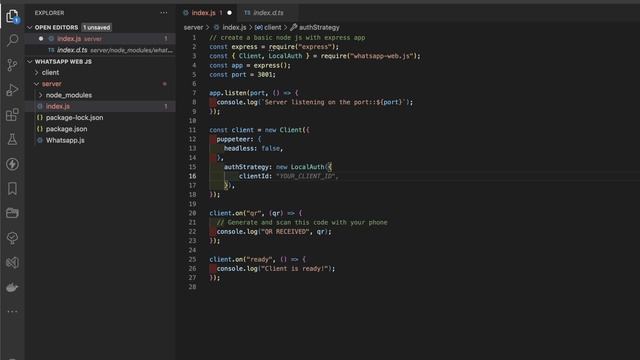Open the Docker whale icon

(13, 287)
